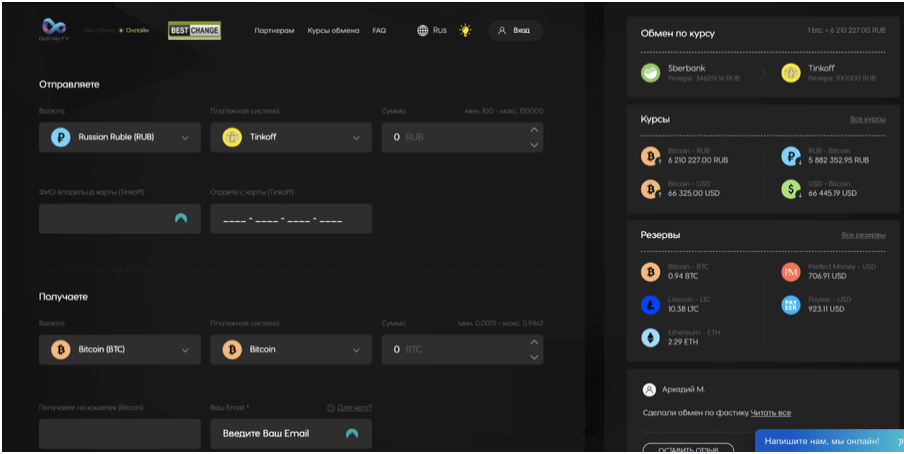Go to the FAQ page
This screenshot has height=454, width=904.
pos(379,30)
